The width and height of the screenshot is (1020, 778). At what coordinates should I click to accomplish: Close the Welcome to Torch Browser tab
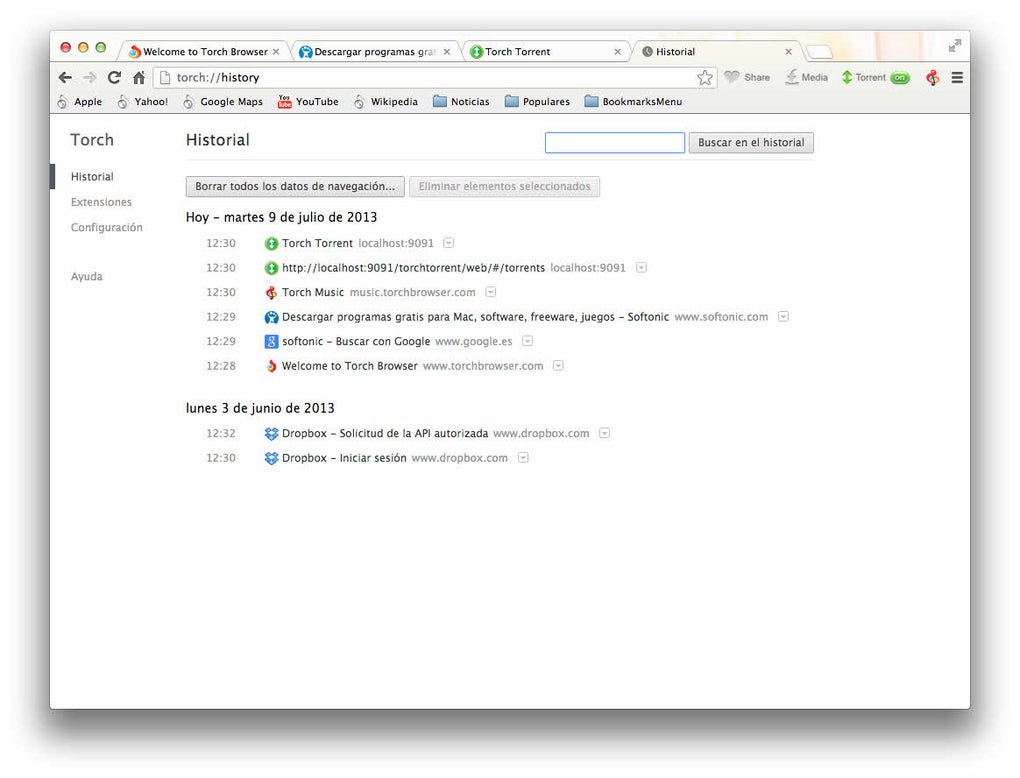(276, 51)
